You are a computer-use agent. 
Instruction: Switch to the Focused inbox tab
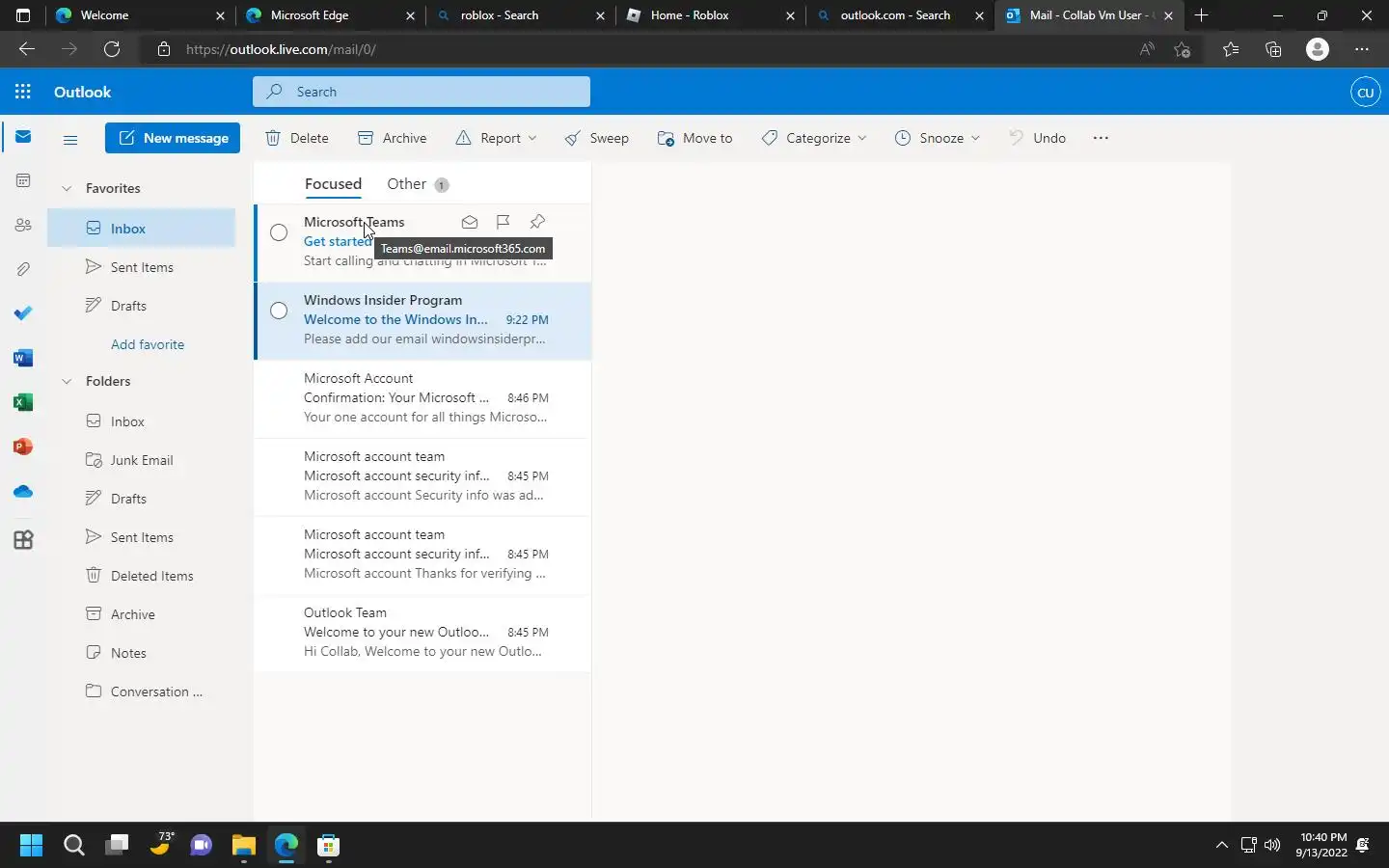[333, 183]
